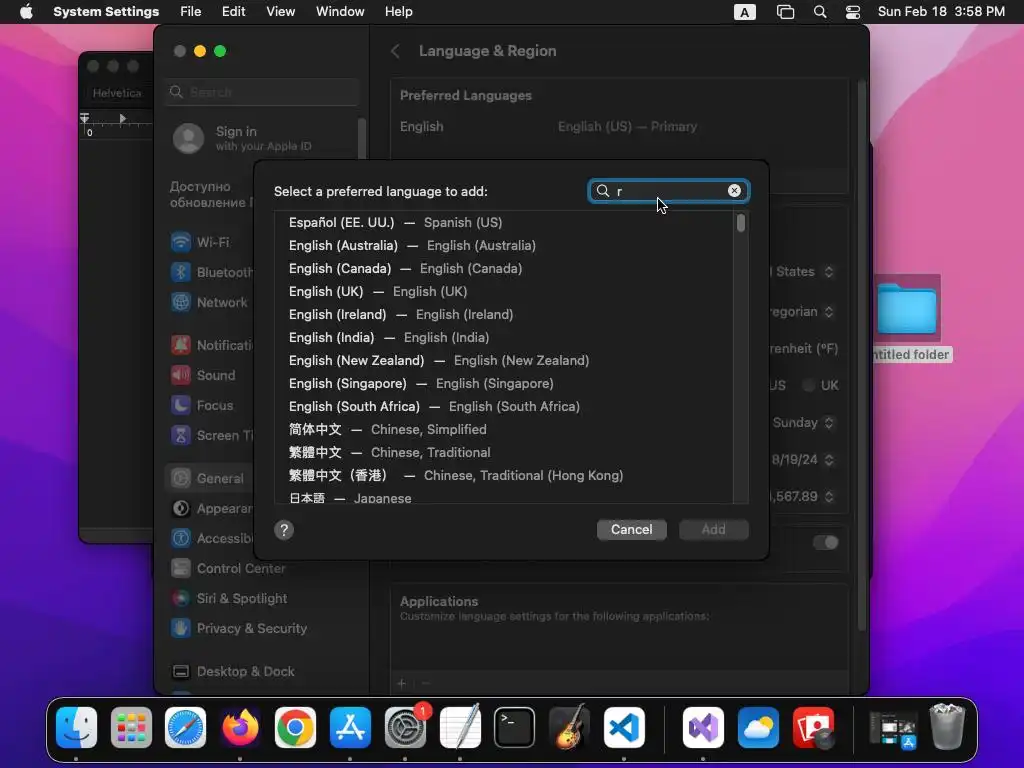Select English (Singapore) in the list
Viewport: 1024px width, 768px height.
[504, 383]
